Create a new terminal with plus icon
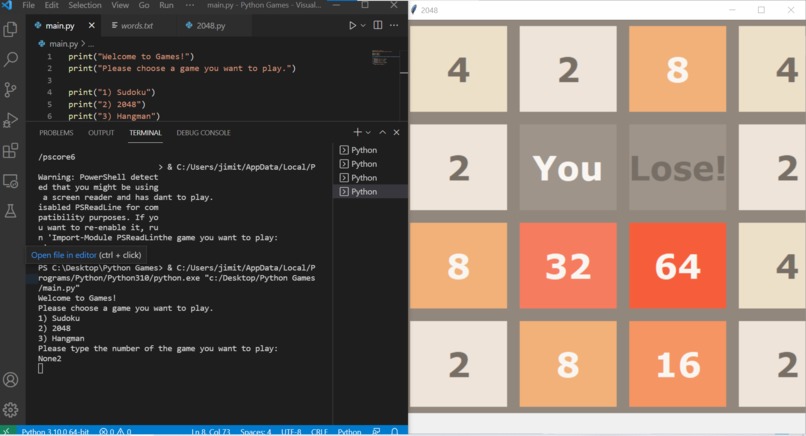806x436 pixels. tap(357, 132)
